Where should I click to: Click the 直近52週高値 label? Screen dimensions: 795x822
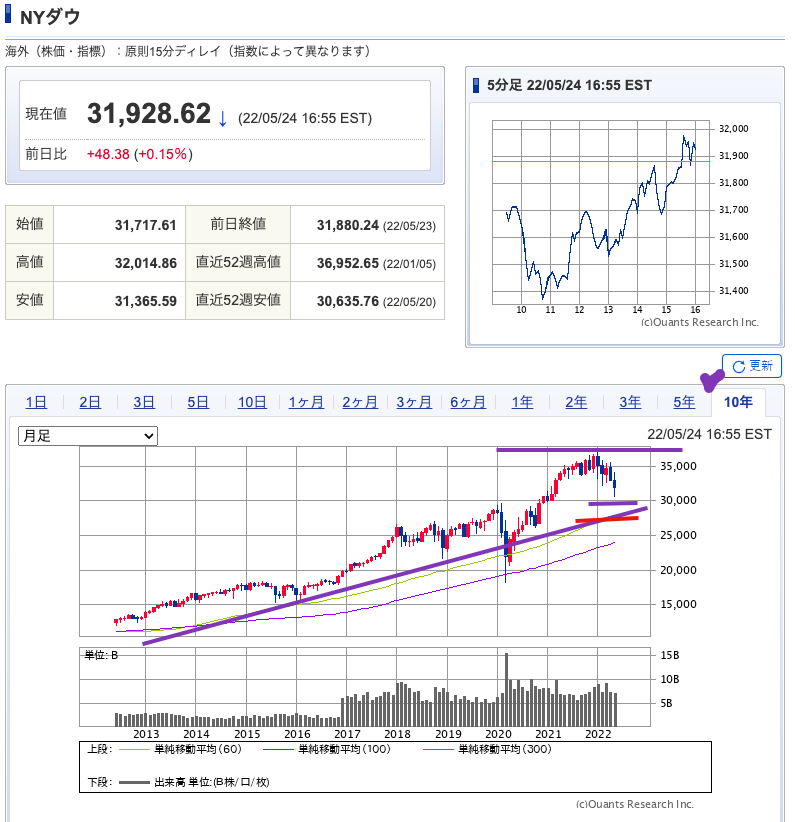tap(238, 262)
